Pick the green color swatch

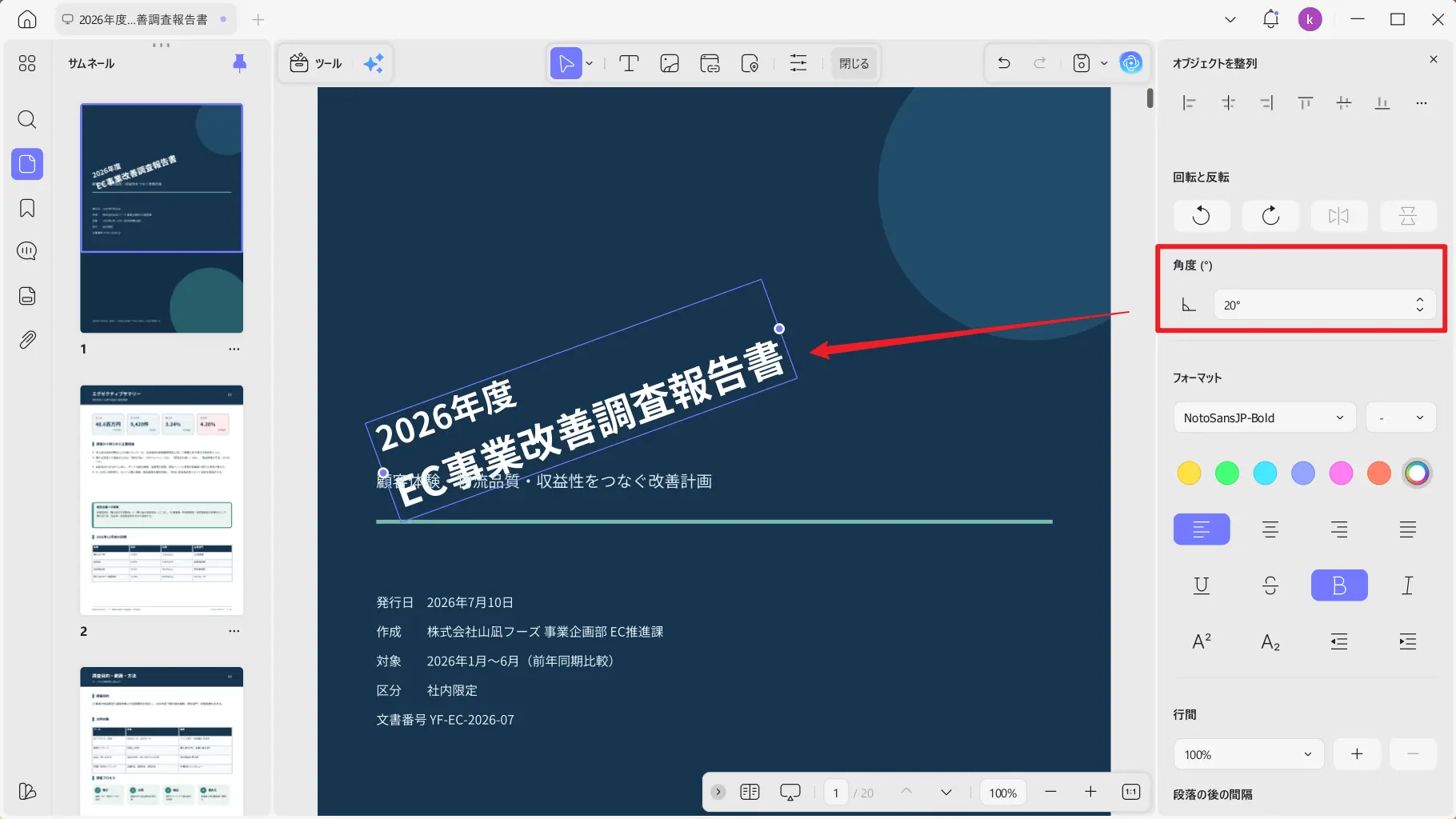[1226, 473]
